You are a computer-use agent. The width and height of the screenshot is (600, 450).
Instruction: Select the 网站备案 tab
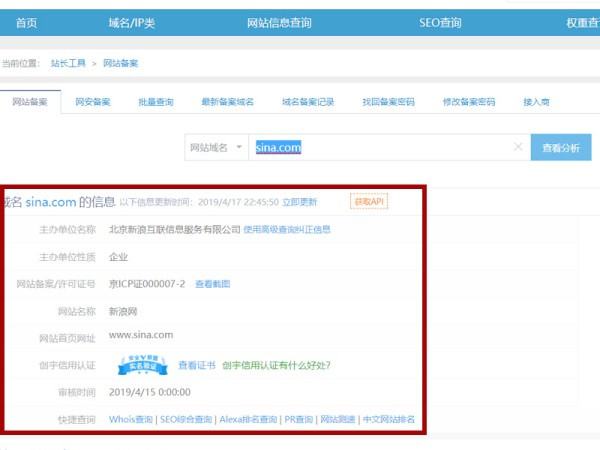pos(30,102)
